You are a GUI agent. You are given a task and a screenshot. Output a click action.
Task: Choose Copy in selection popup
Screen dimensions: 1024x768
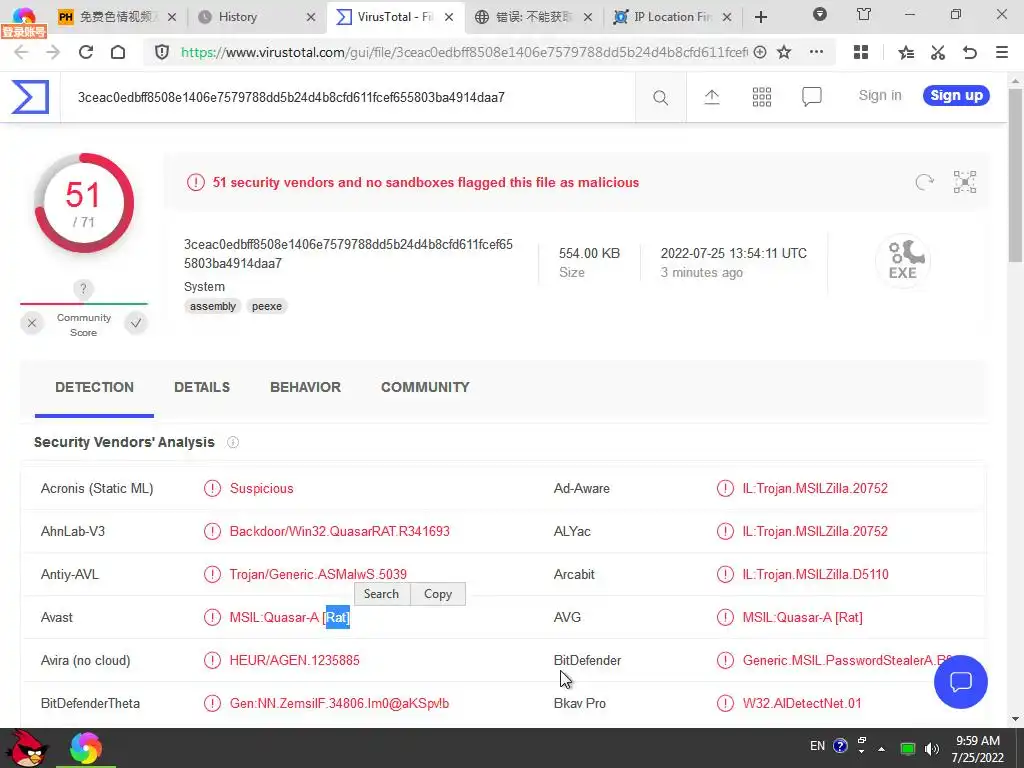pyautogui.click(x=438, y=594)
